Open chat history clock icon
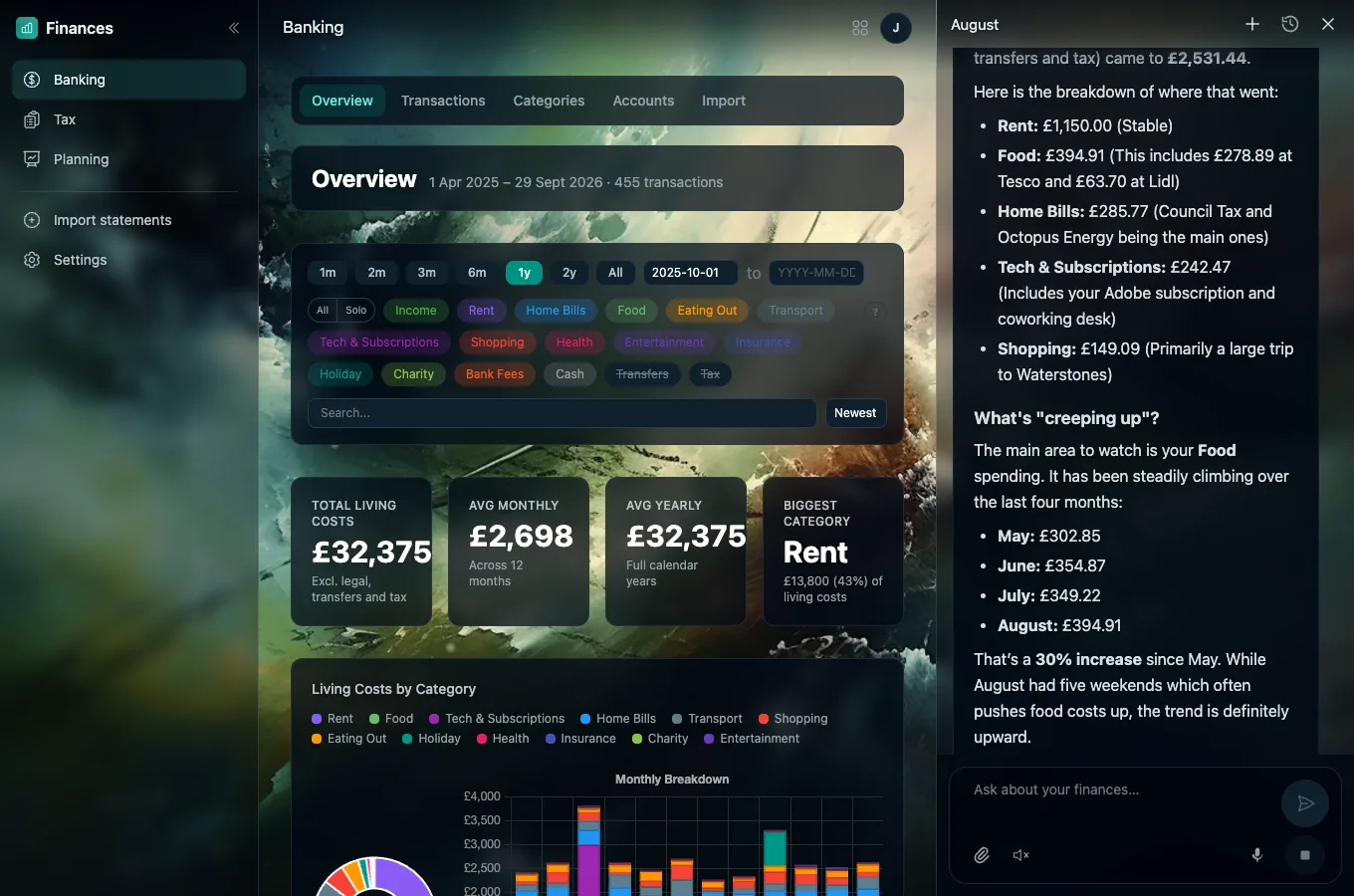 pos(1290,24)
